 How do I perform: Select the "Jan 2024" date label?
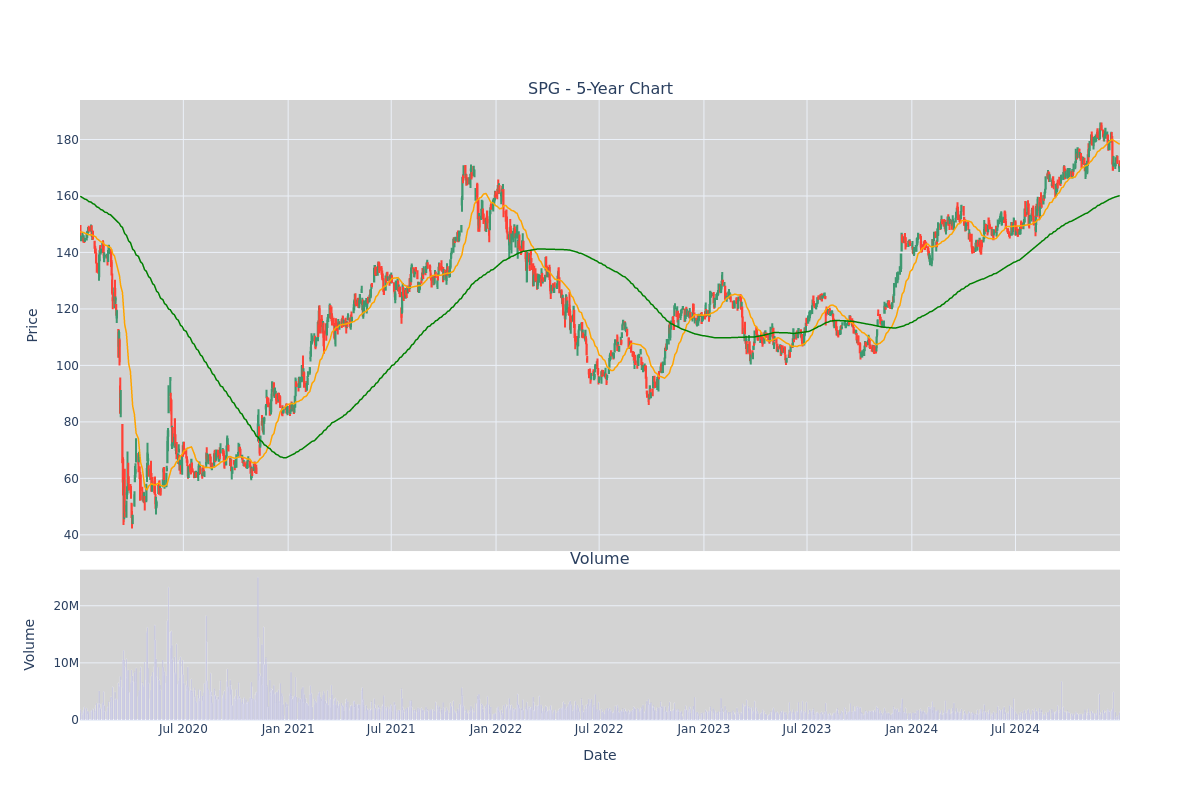point(912,729)
